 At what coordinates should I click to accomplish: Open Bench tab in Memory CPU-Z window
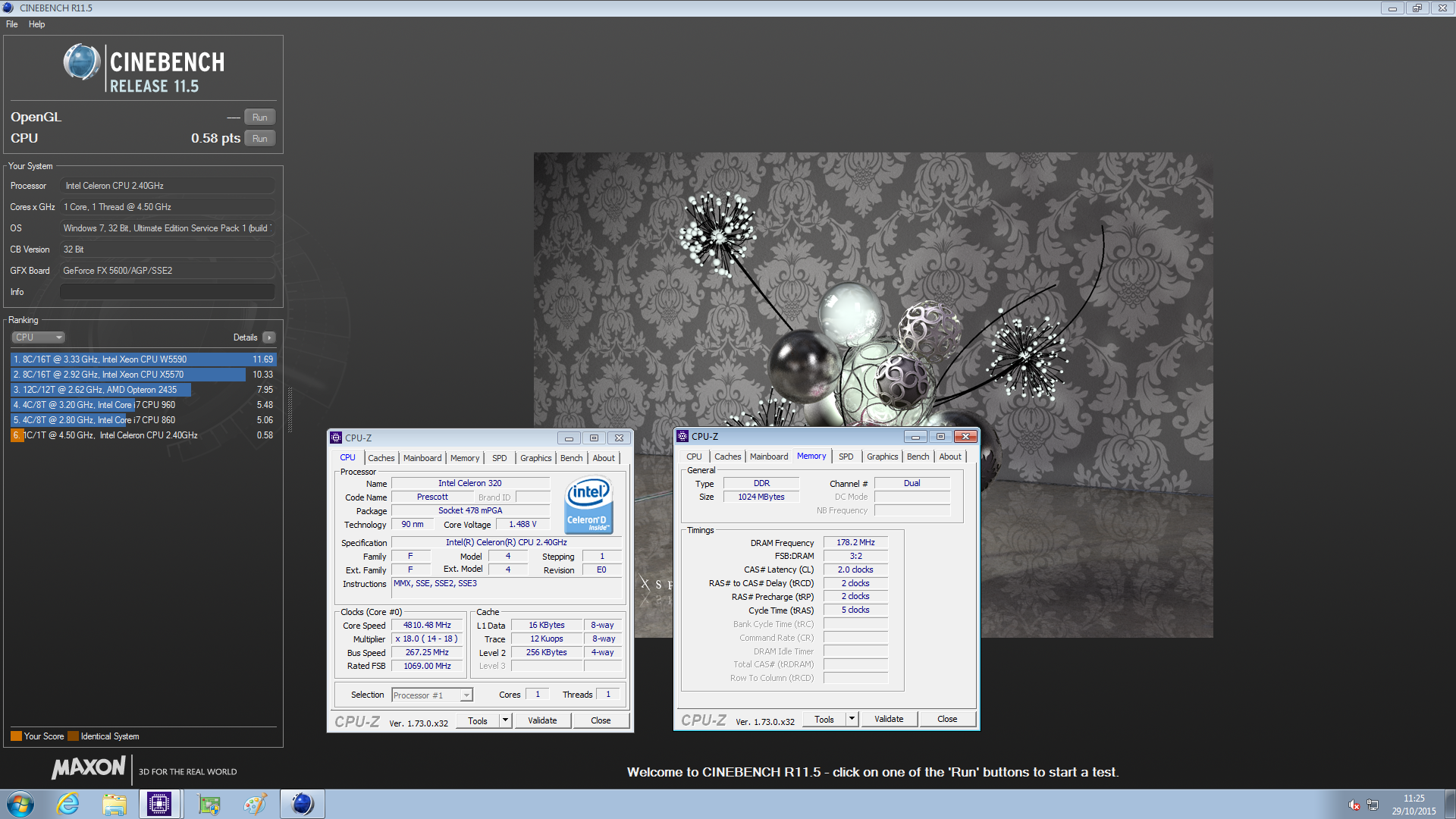(x=918, y=457)
